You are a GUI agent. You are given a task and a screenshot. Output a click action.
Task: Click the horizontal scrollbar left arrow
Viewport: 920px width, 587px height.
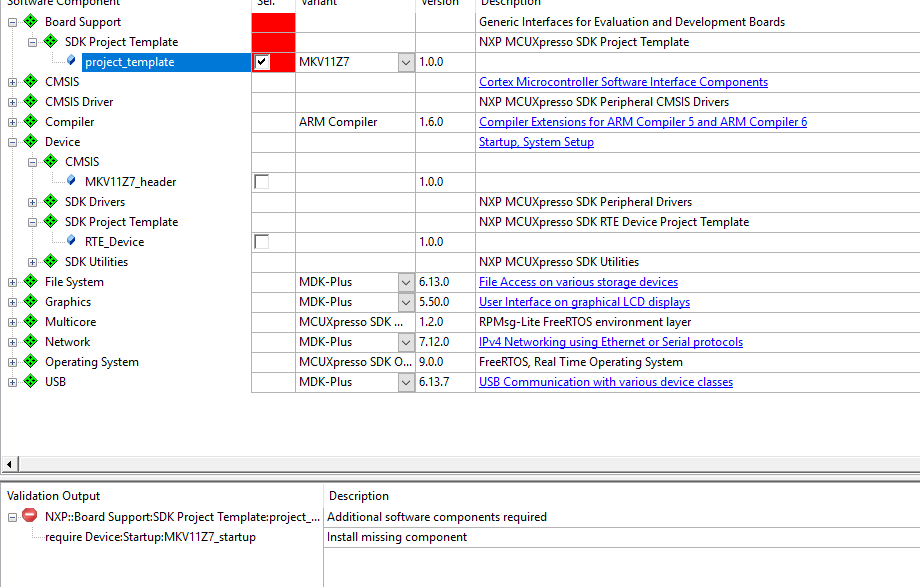(x=9, y=464)
